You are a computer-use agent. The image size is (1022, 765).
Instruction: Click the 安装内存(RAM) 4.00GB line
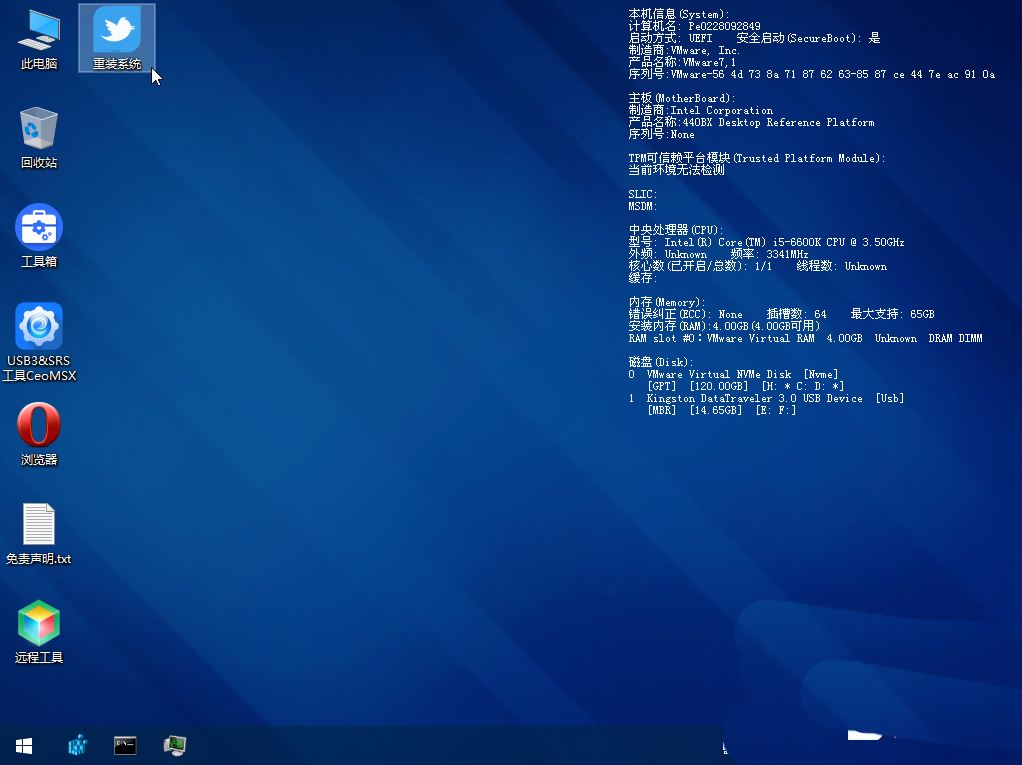click(724, 326)
